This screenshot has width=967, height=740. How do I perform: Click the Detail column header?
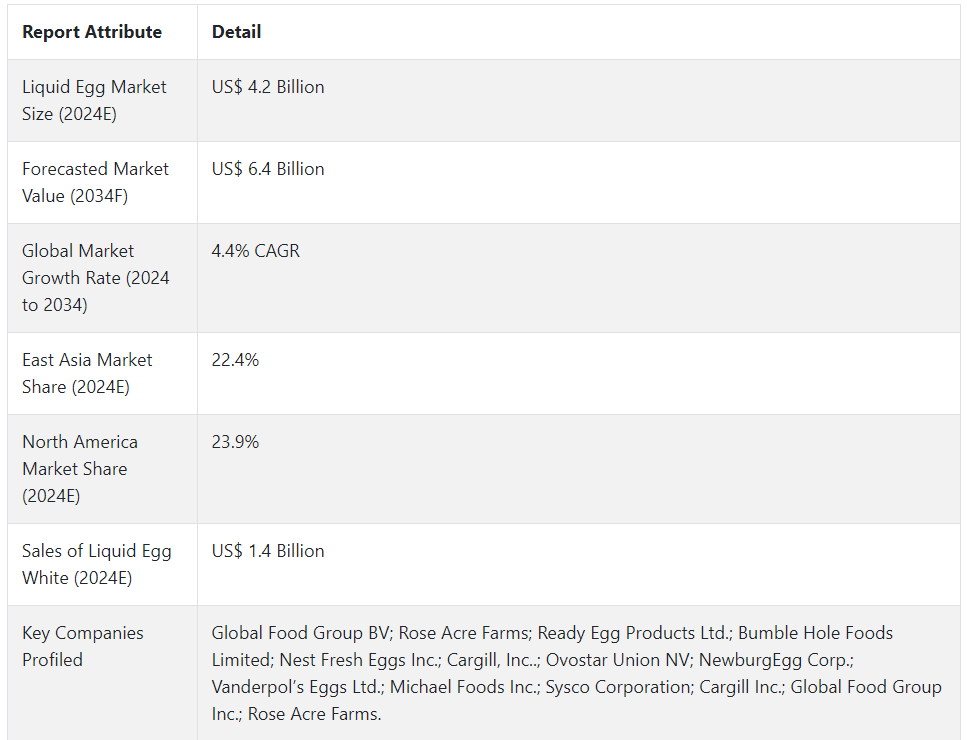[x=236, y=32]
